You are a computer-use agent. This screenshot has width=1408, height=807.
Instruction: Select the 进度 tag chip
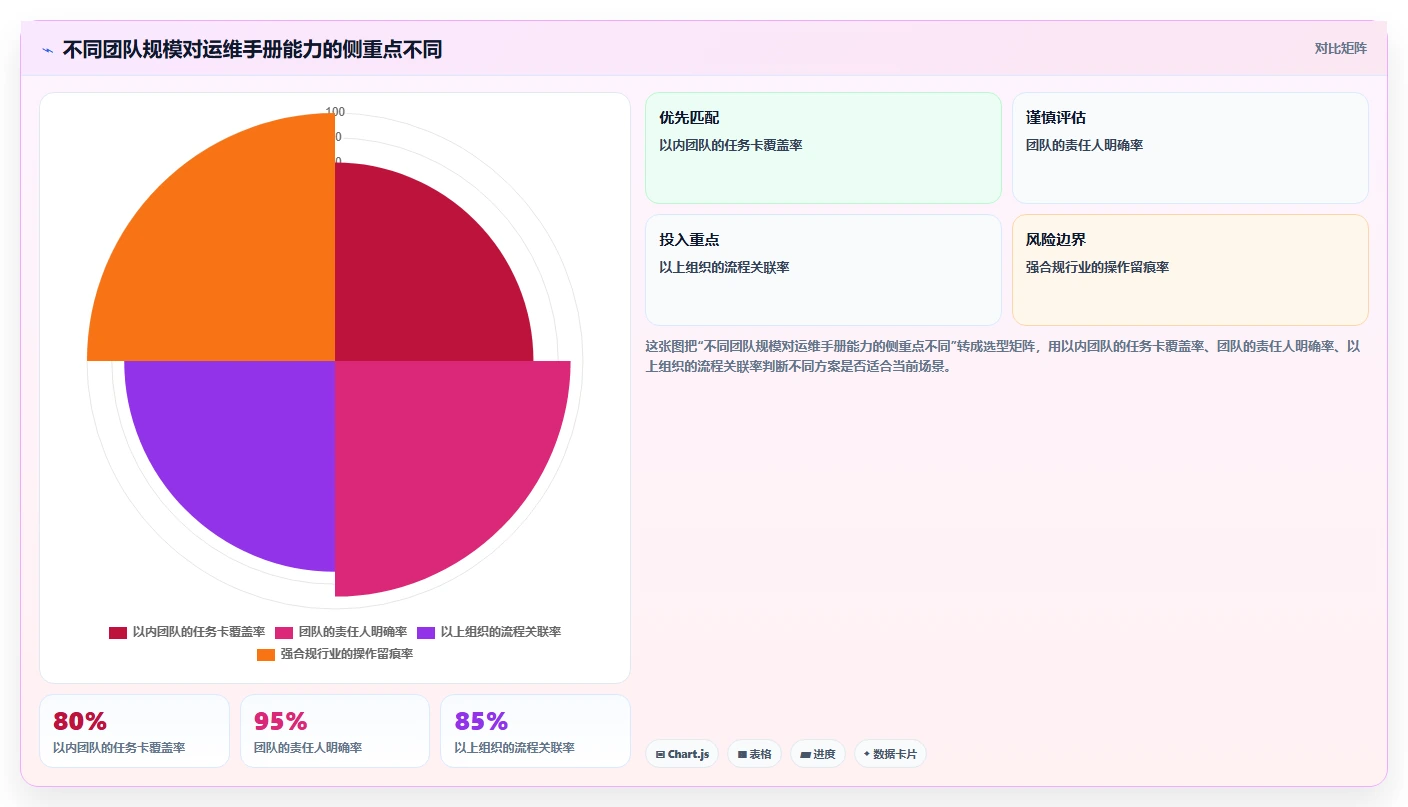click(x=817, y=754)
